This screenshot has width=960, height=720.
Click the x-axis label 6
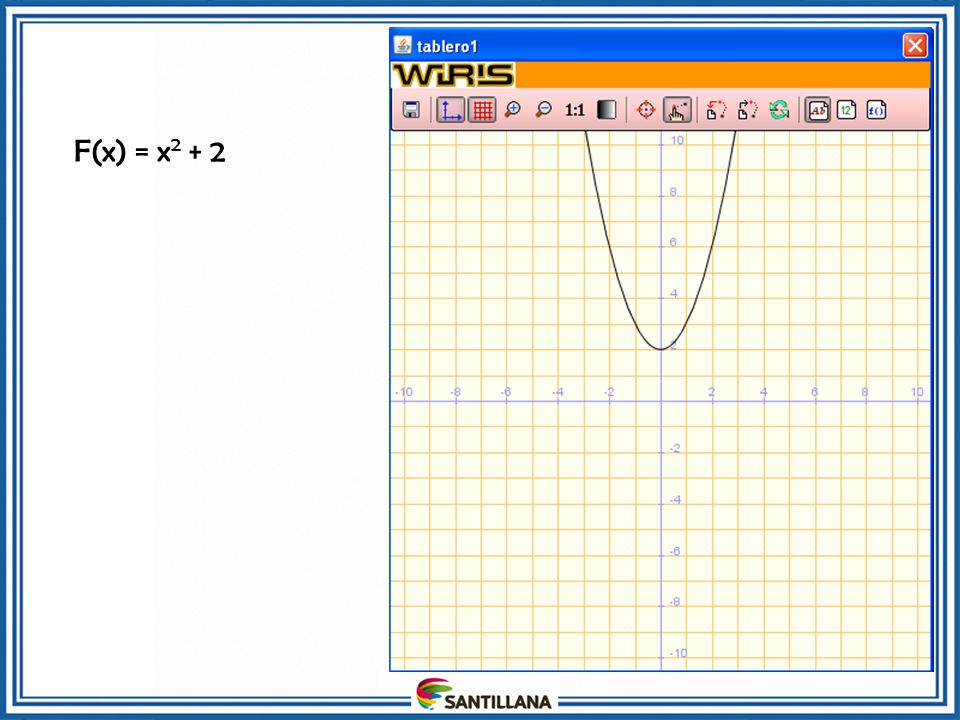[x=814, y=392]
